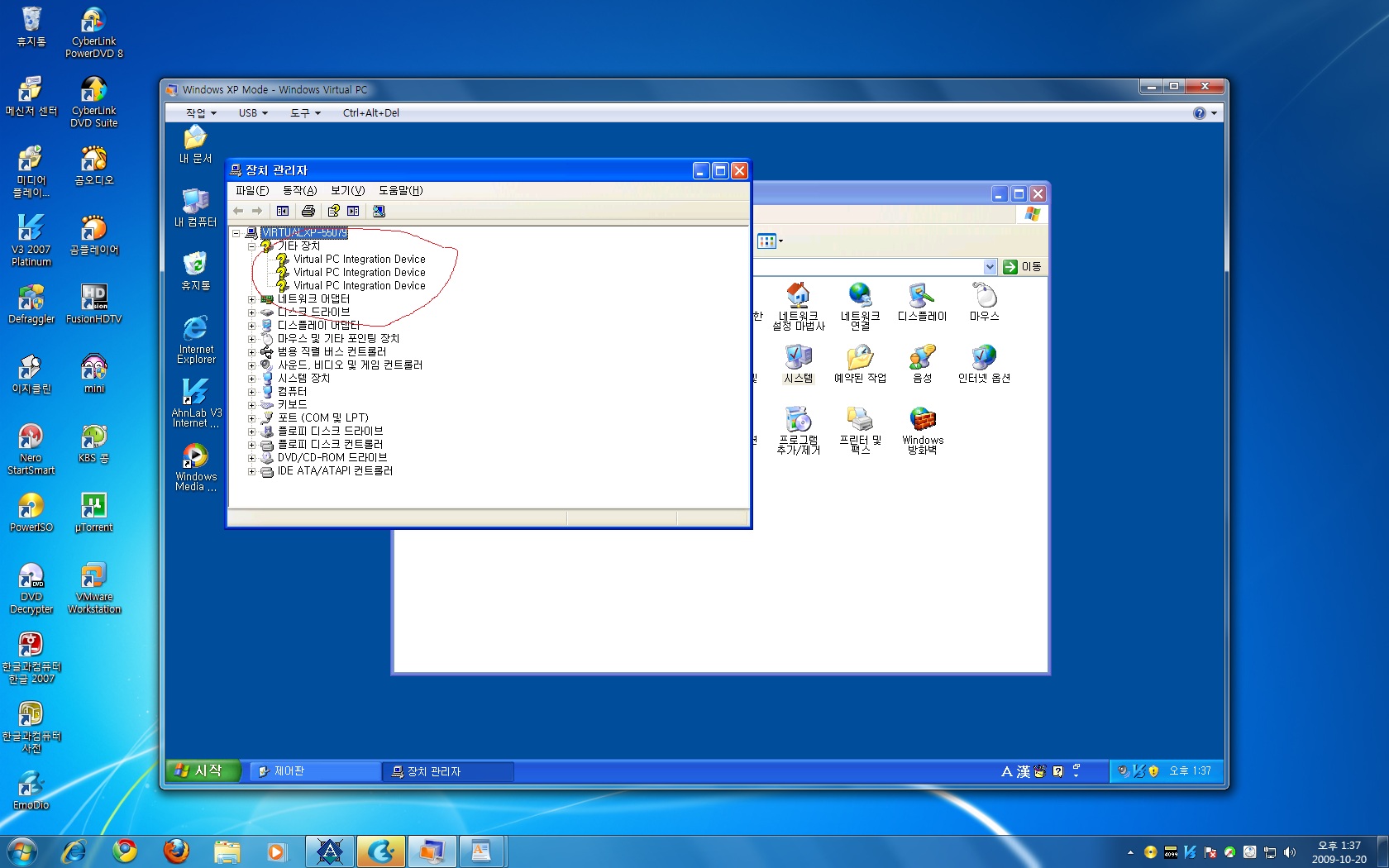
Task: Click the Virtual PC help question-mark button
Action: coord(1200,113)
